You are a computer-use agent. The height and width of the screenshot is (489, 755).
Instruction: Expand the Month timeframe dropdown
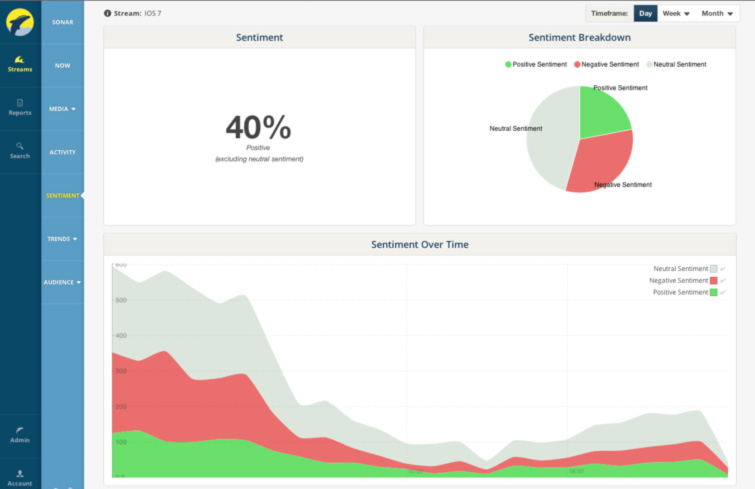[x=716, y=14]
